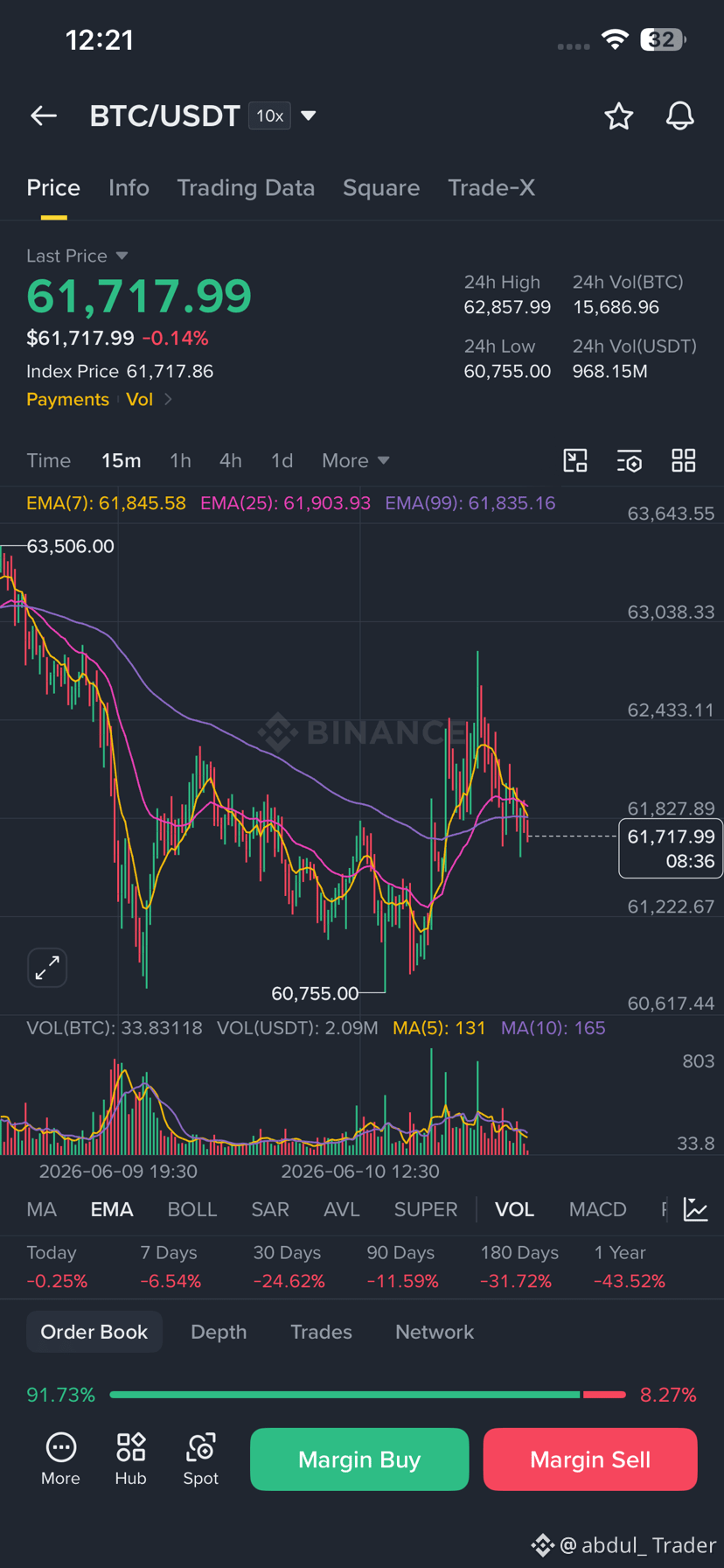724x1568 pixels.
Task: Tap the current price label 61,717.99 on chart
Action: [x=671, y=849]
